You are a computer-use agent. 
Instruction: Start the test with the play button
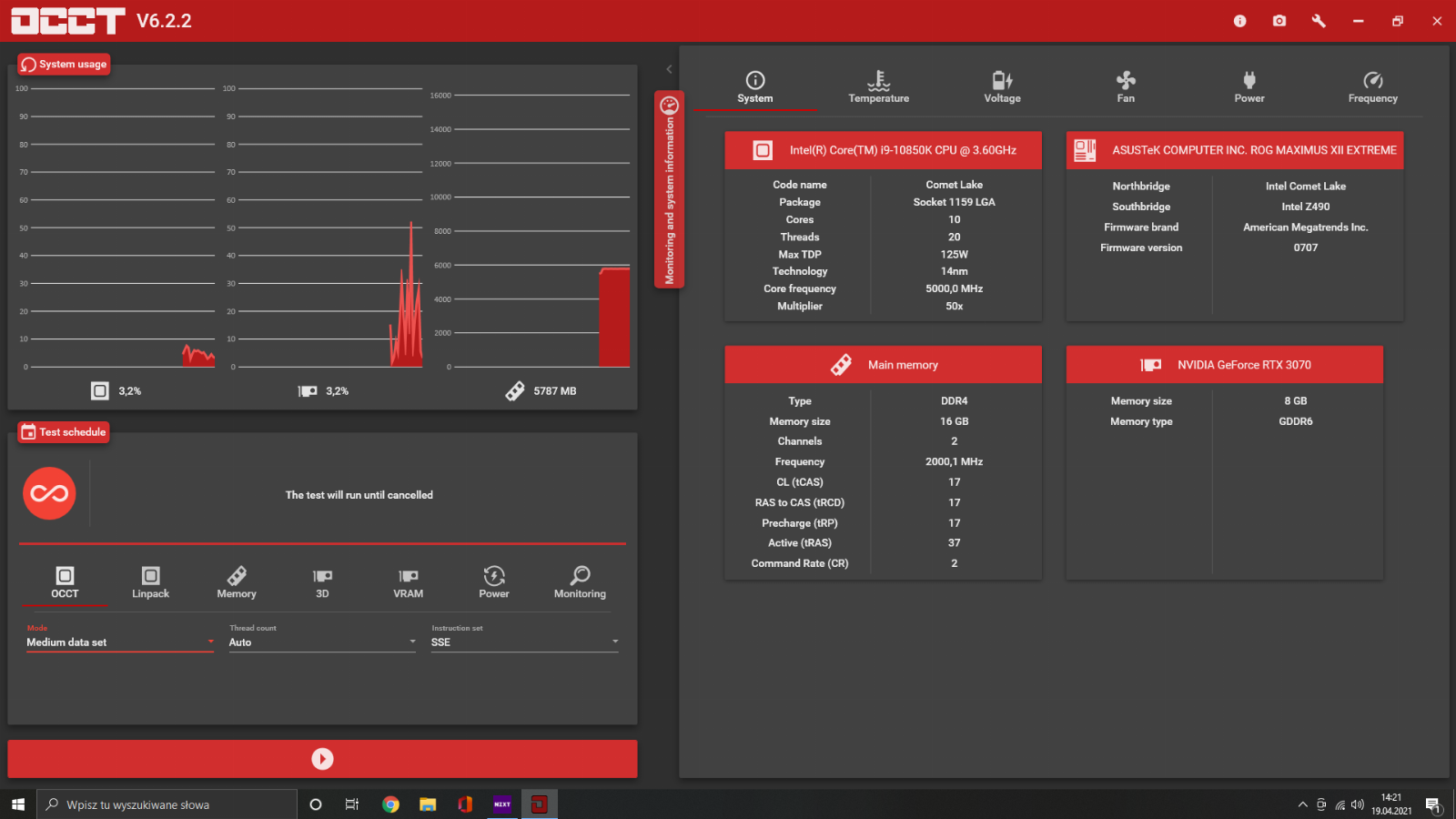tap(322, 759)
